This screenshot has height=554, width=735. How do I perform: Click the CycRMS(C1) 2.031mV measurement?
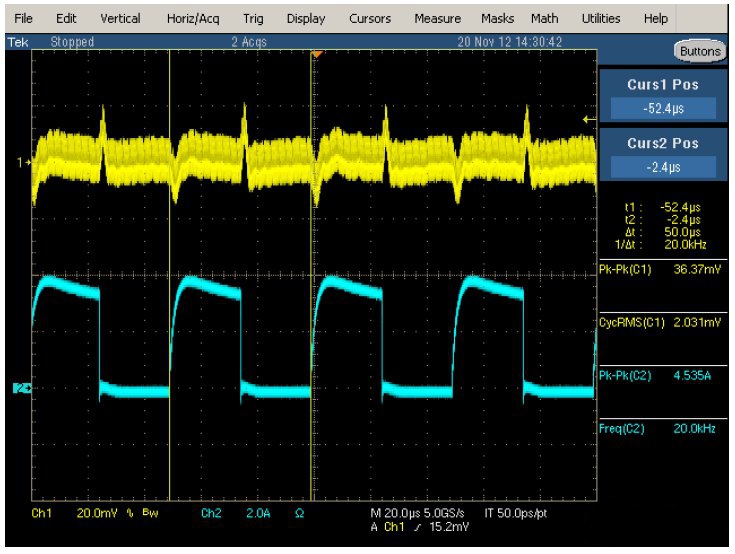tap(660, 322)
